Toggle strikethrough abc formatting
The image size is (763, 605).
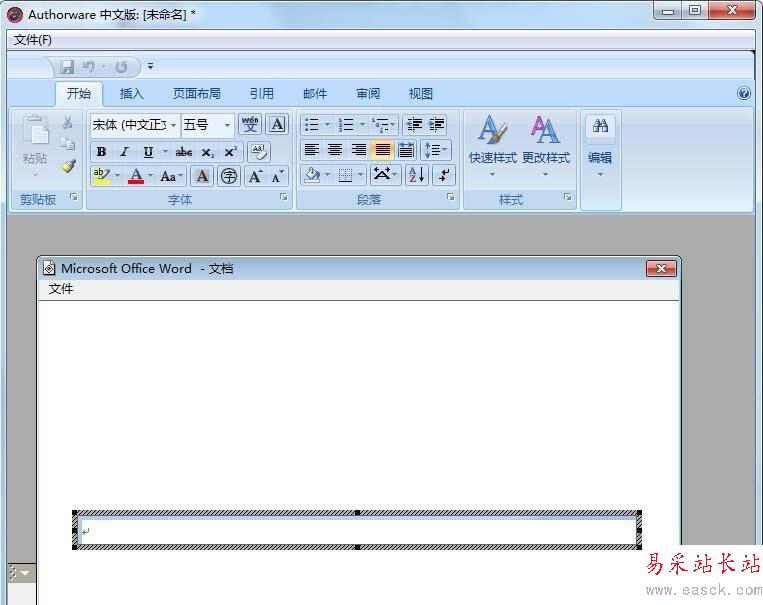coord(184,152)
